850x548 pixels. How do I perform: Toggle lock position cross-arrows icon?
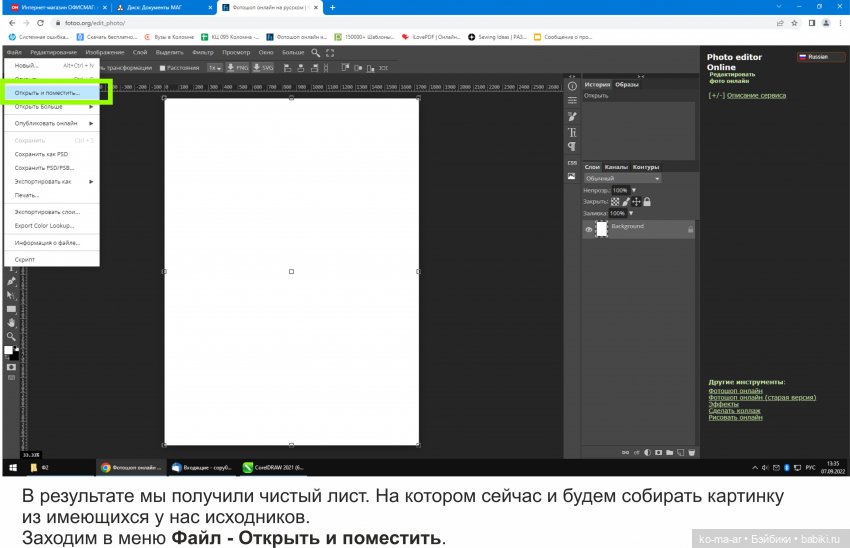(636, 202)
